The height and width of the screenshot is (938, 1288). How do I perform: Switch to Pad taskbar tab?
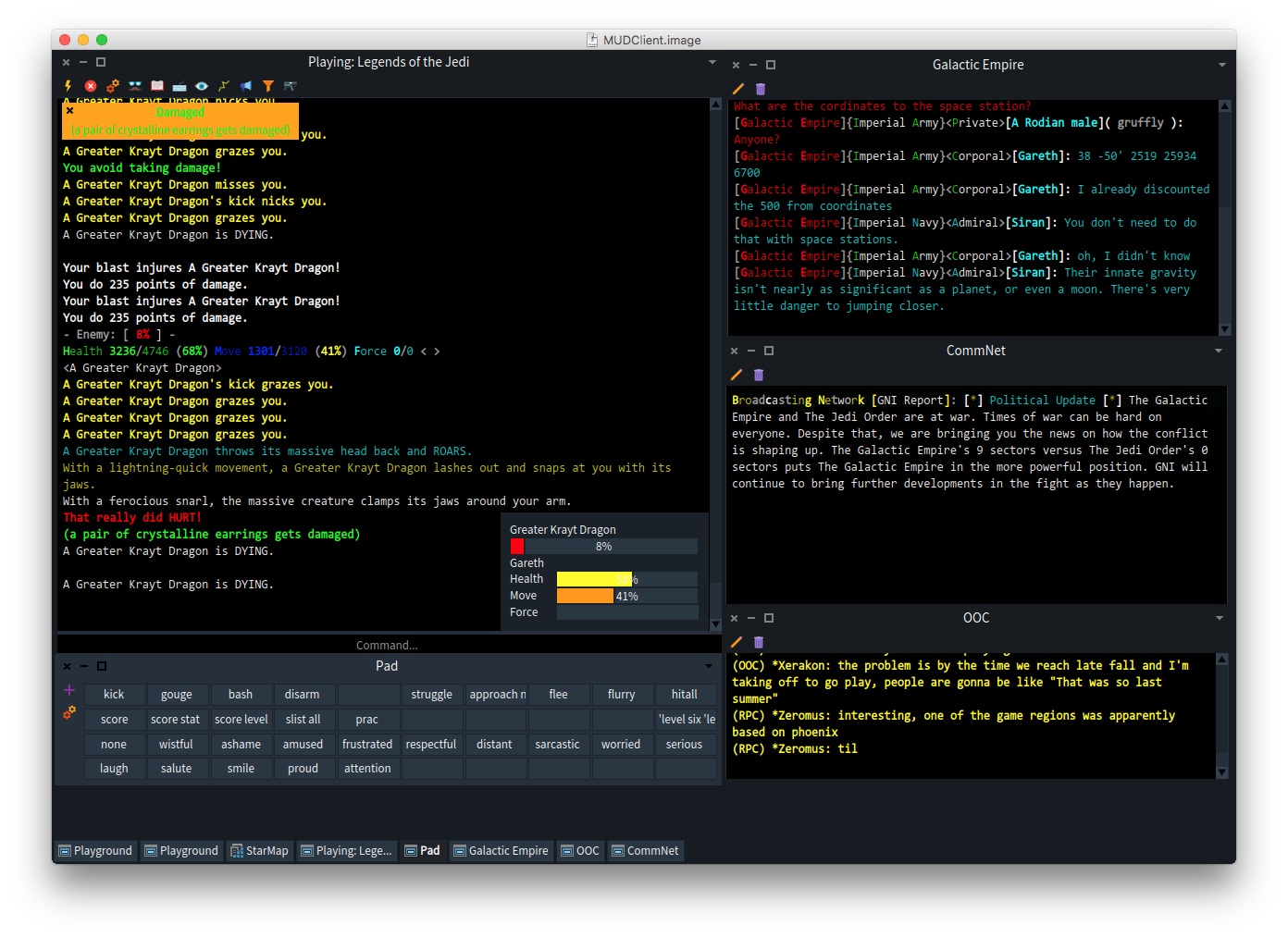click(x=423, y=850)
